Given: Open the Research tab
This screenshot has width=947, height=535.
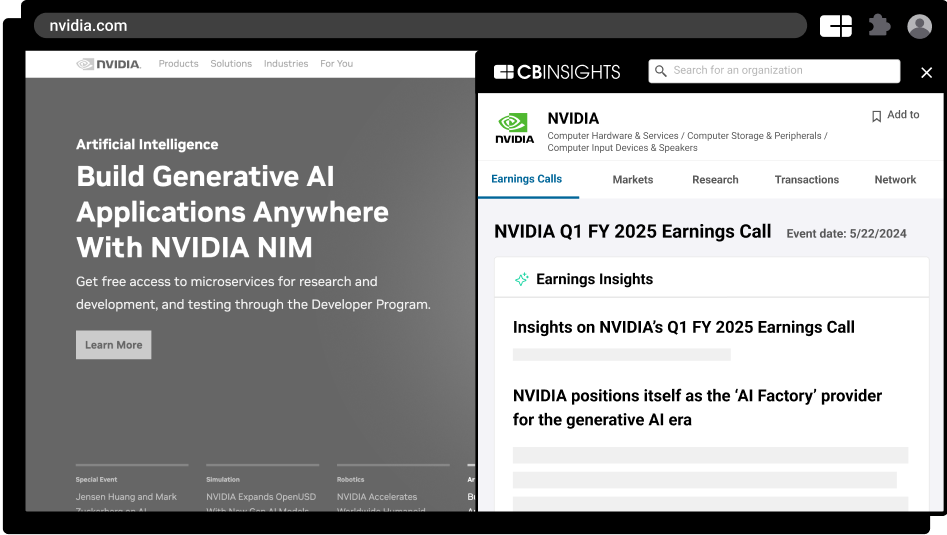Looking at the screenshot, I should 715,180.
